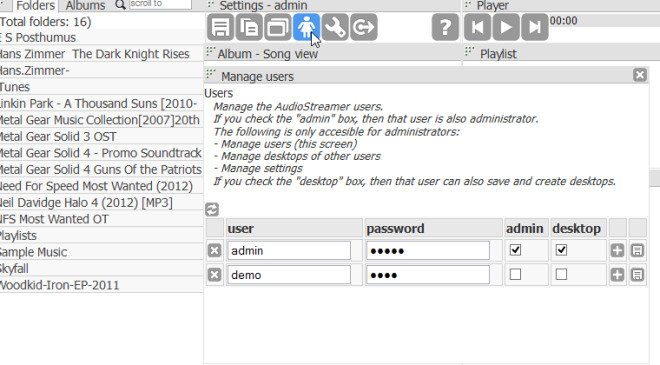The width and height of the screenshot is (660, 365).
Task: Skip to next track in Player
Action: [x=535, y=27]
